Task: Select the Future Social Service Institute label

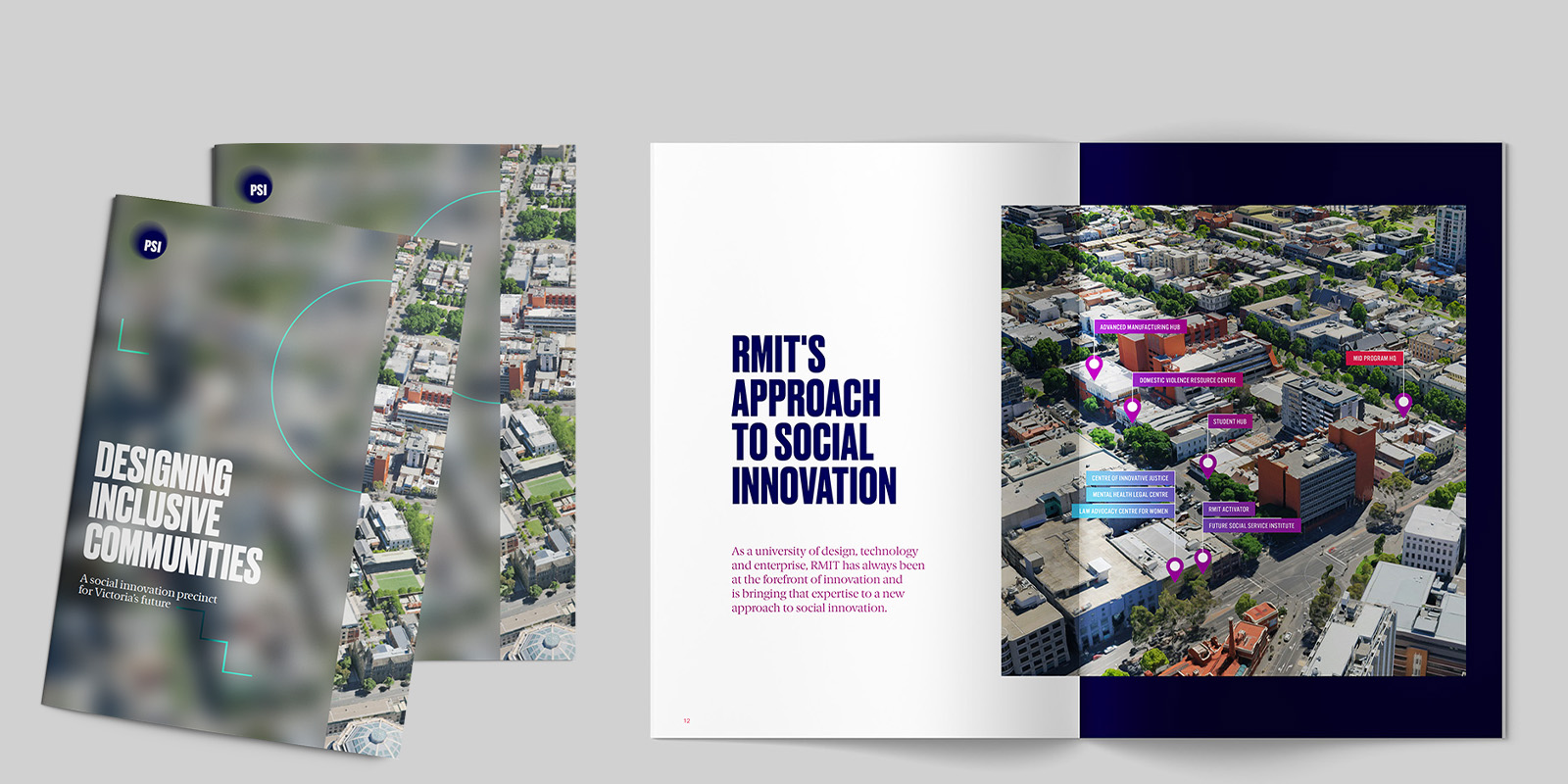Action: coord(1251,525)
